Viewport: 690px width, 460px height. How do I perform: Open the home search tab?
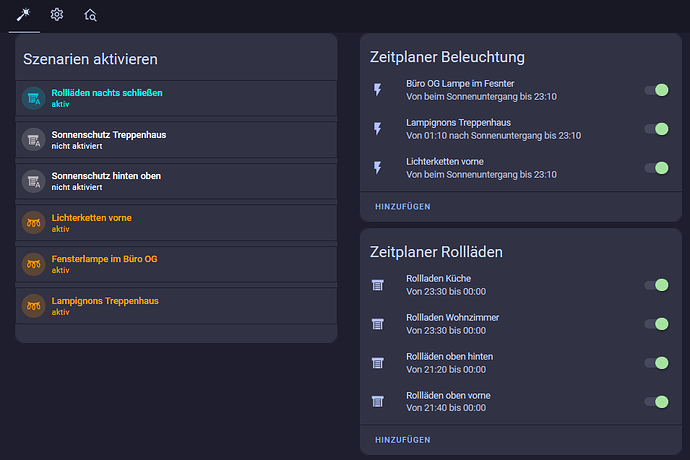pos(90,15)
